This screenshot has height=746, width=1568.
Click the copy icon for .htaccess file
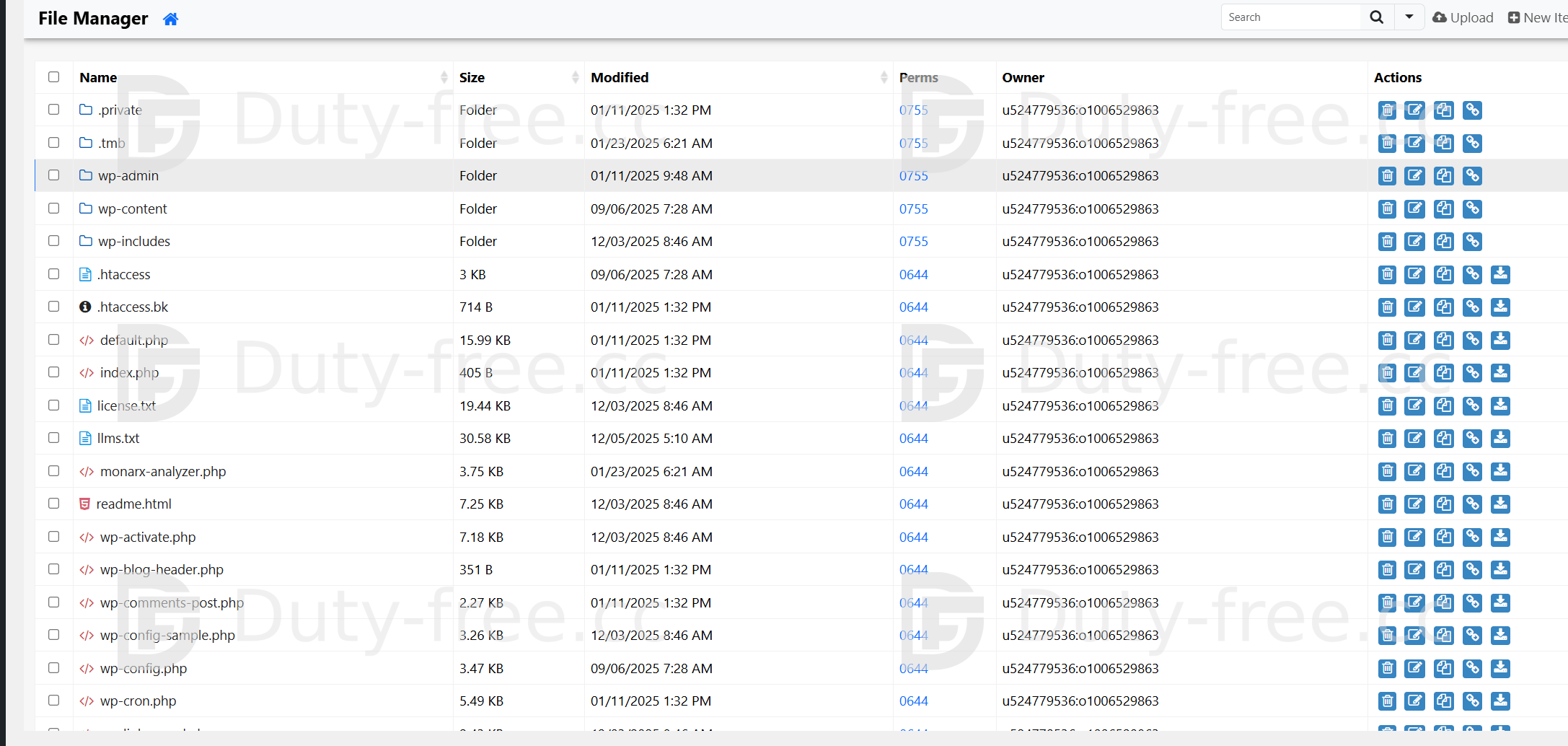1443,275
